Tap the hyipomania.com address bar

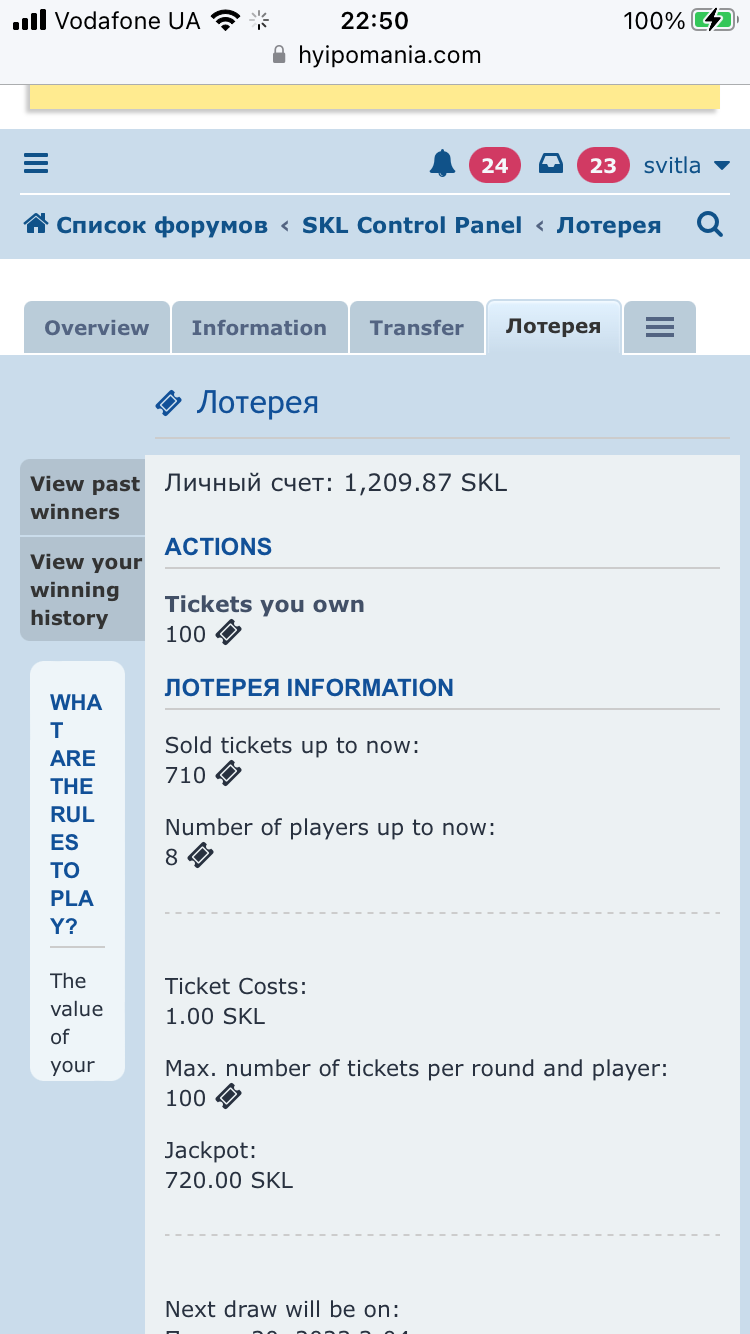click(x=376, y=55)
